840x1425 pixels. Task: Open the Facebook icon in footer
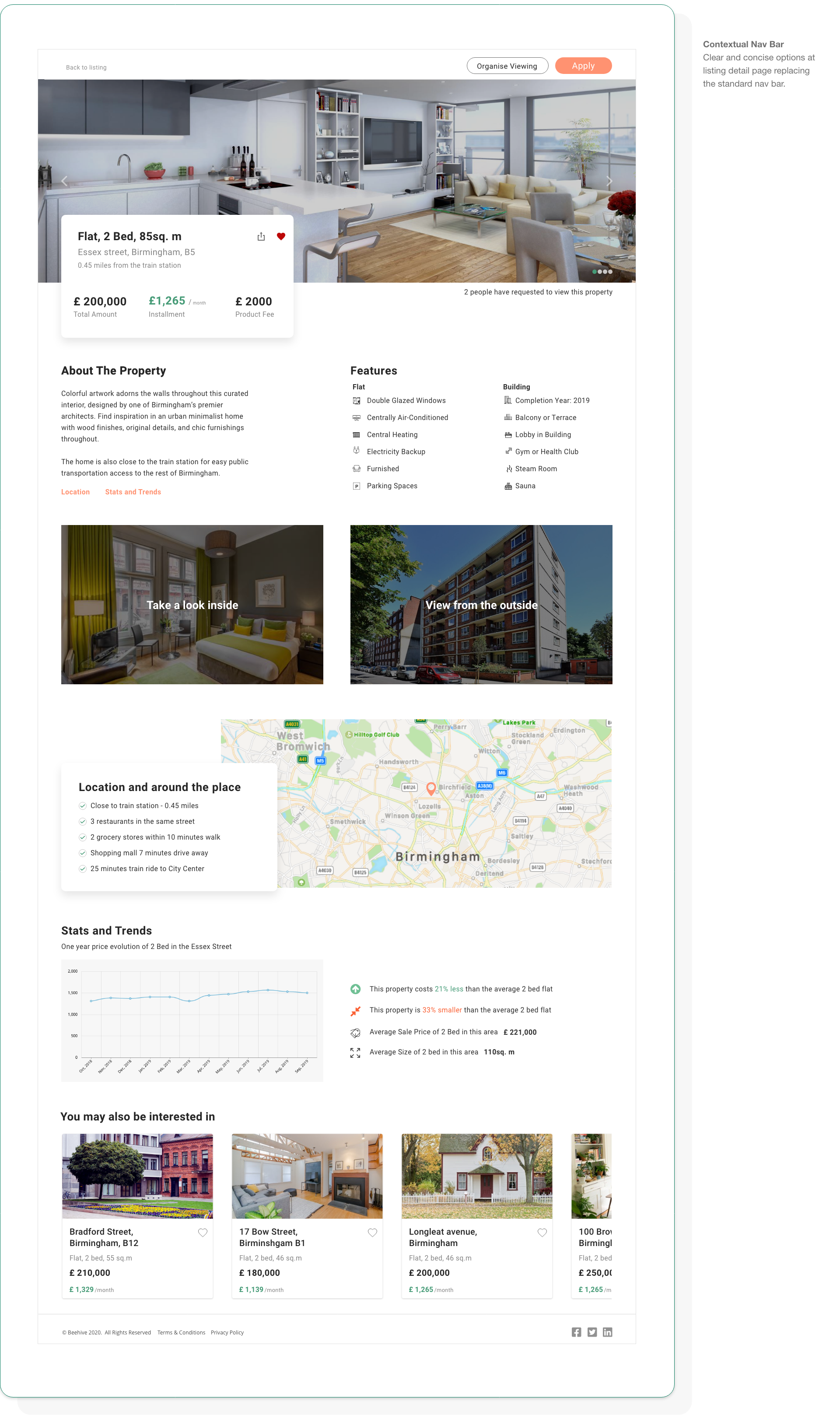coord(576,1332)
